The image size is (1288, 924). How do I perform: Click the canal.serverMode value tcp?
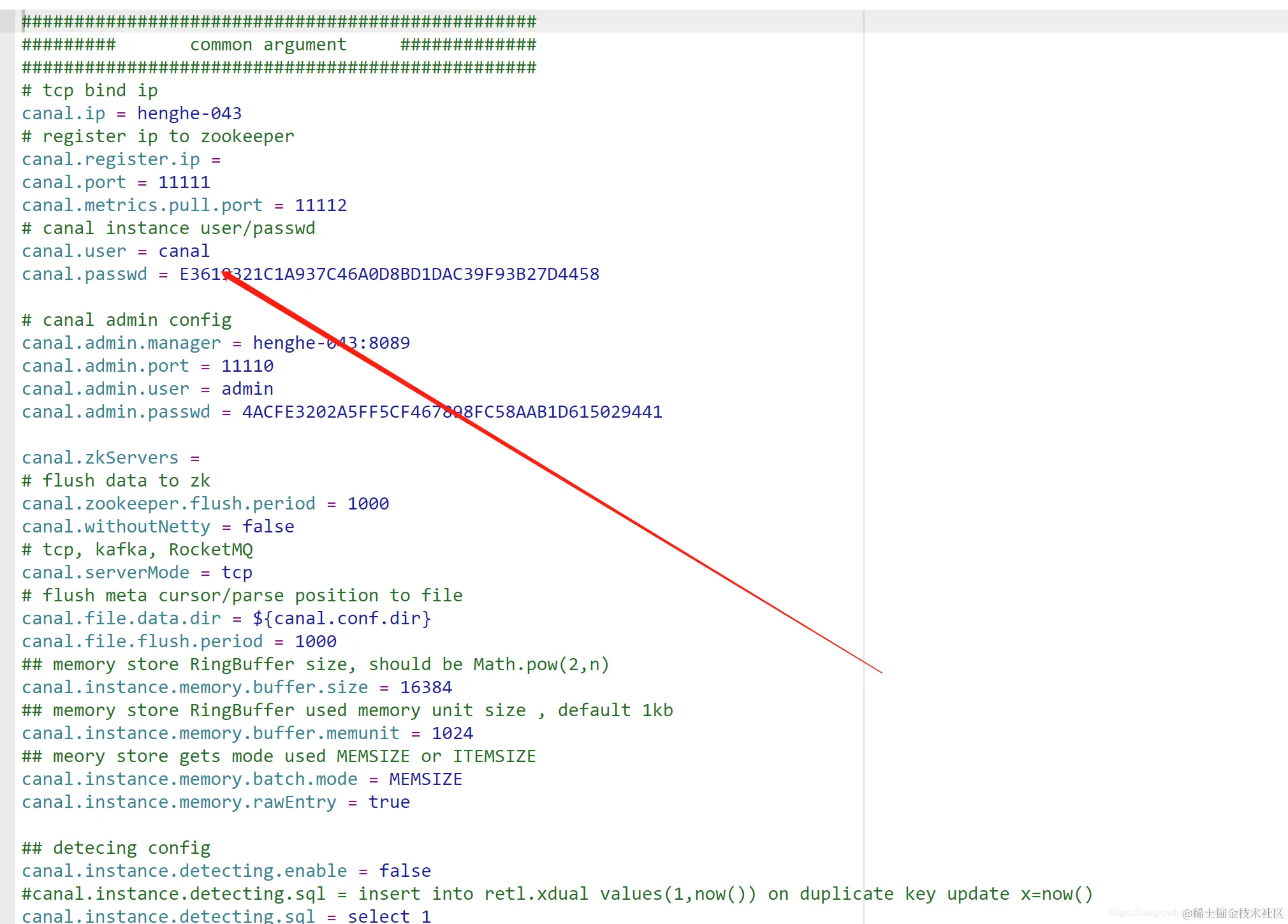click(x=237, y=573)
